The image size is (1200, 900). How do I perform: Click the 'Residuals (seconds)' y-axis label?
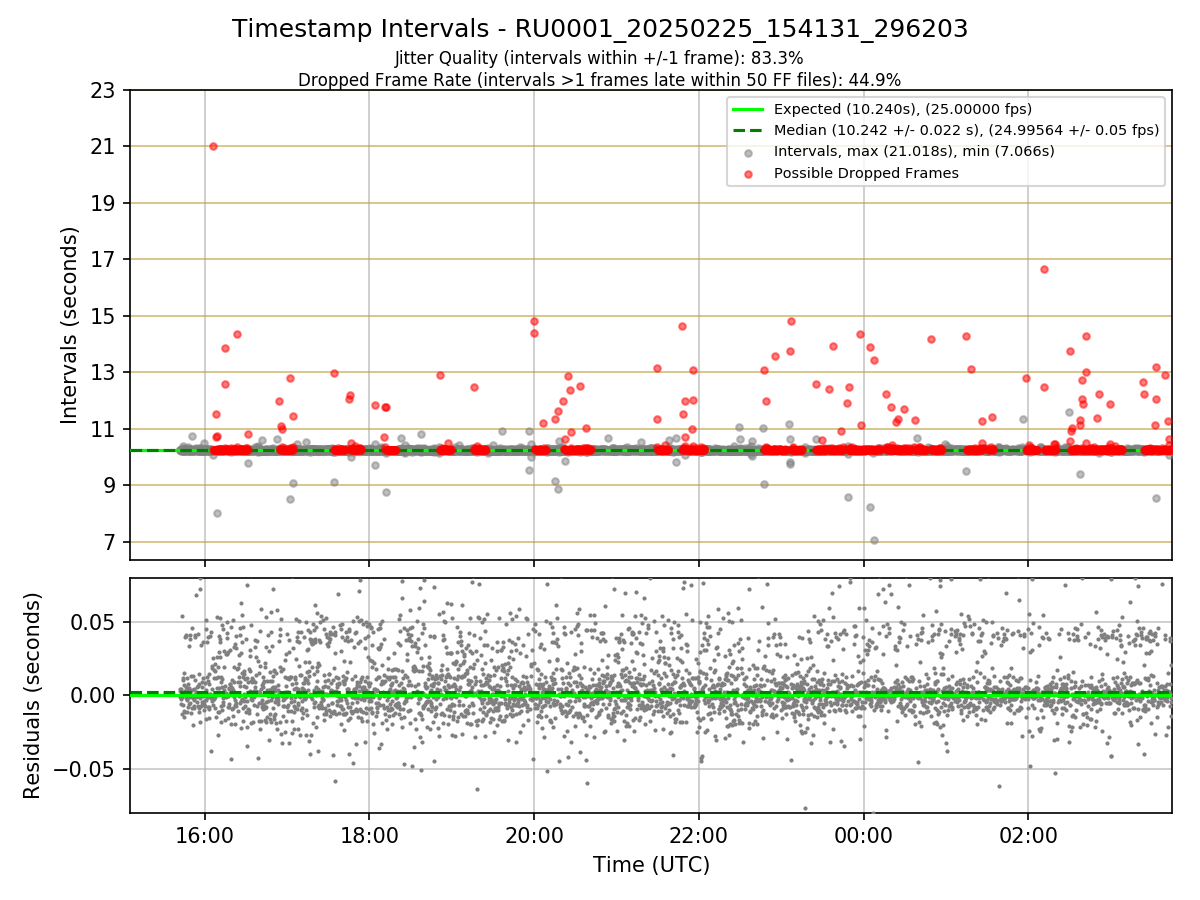coord(32,696)
